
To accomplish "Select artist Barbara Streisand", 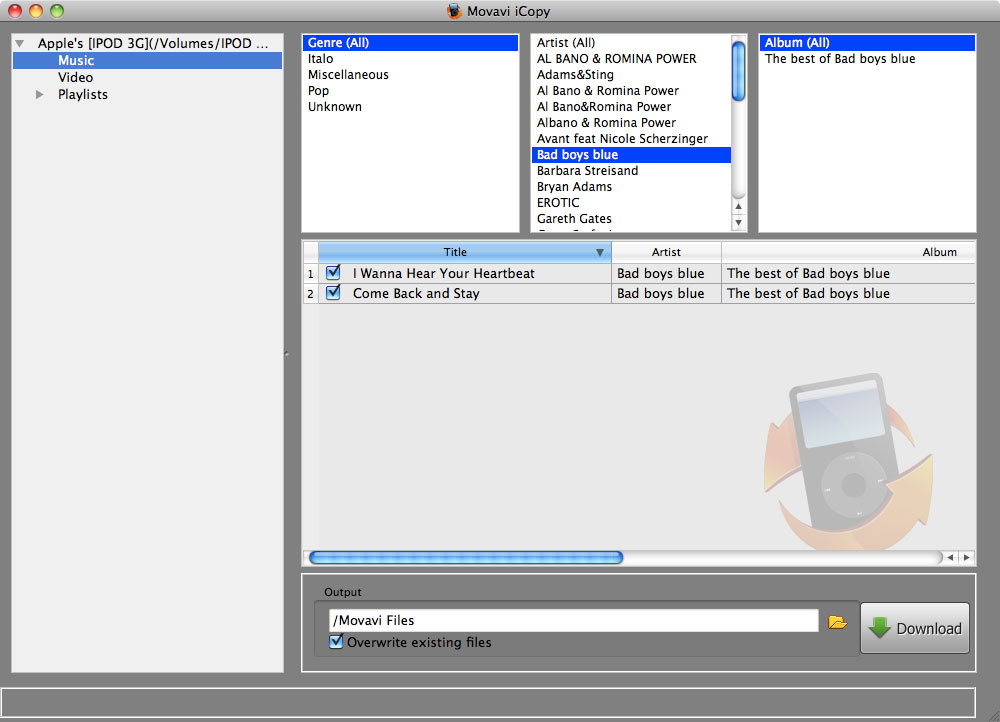I will pos(631,171).
